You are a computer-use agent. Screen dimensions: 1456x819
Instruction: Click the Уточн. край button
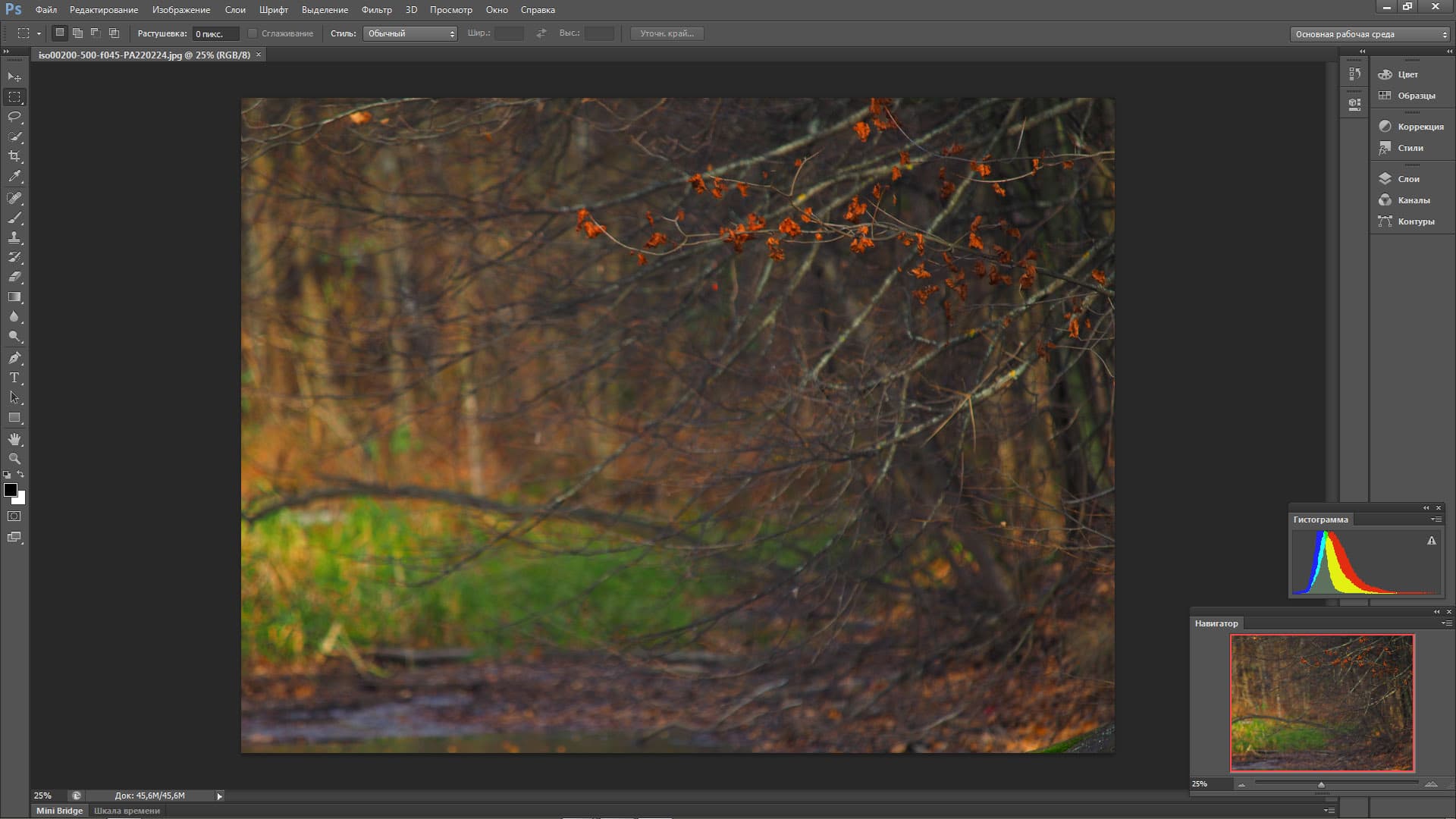click(x=667, y=33)
